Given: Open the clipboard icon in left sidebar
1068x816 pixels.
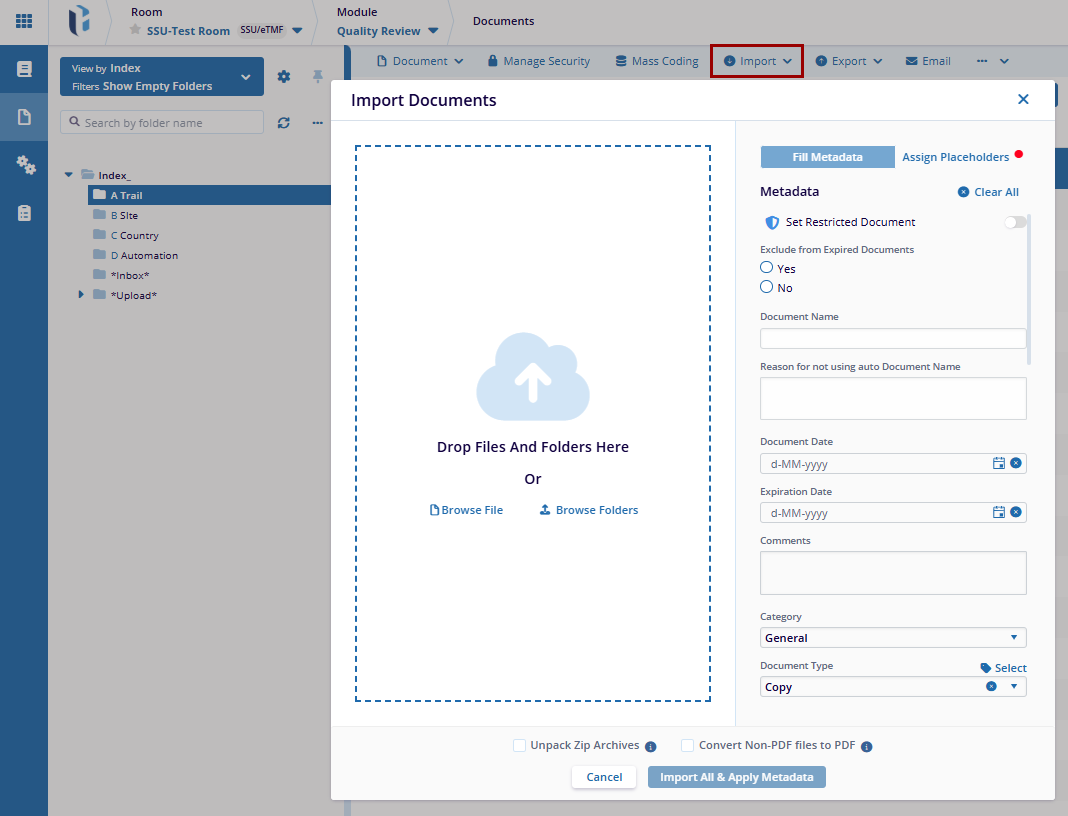Looking at the screenshot, I should (24, 213).
